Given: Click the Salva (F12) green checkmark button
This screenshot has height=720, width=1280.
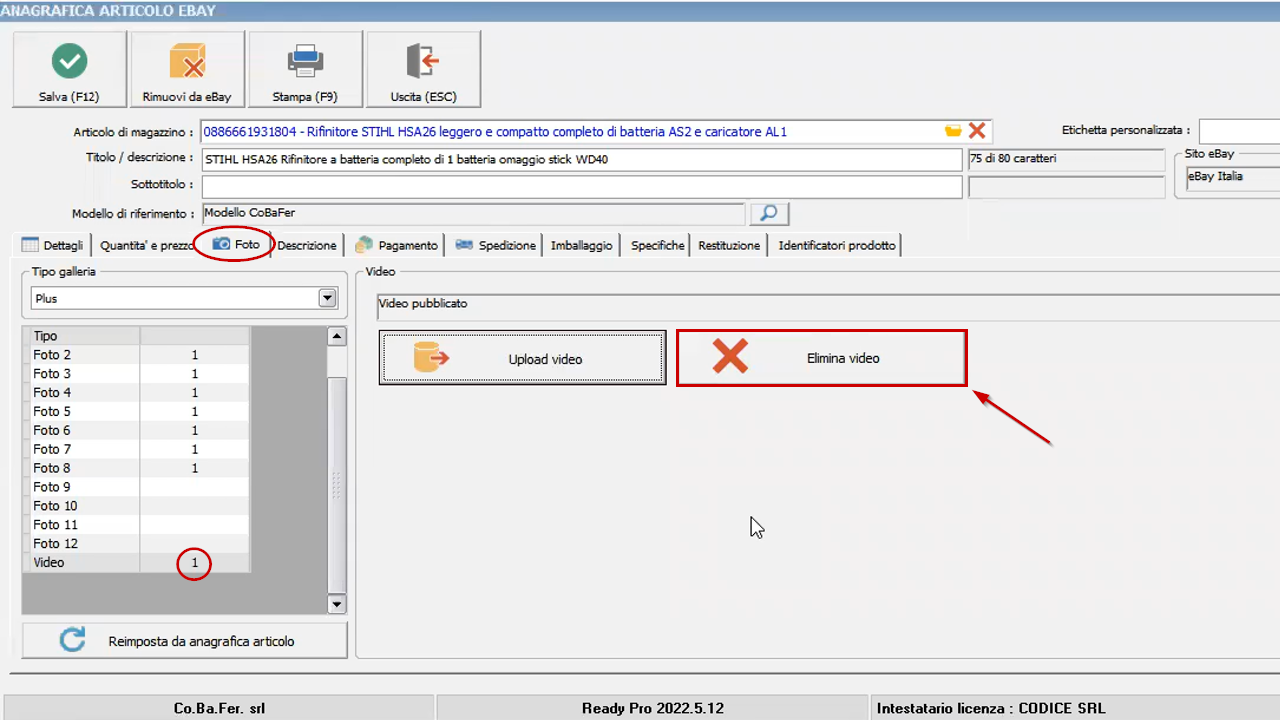Looking at the screenshot, I should 69,69.
